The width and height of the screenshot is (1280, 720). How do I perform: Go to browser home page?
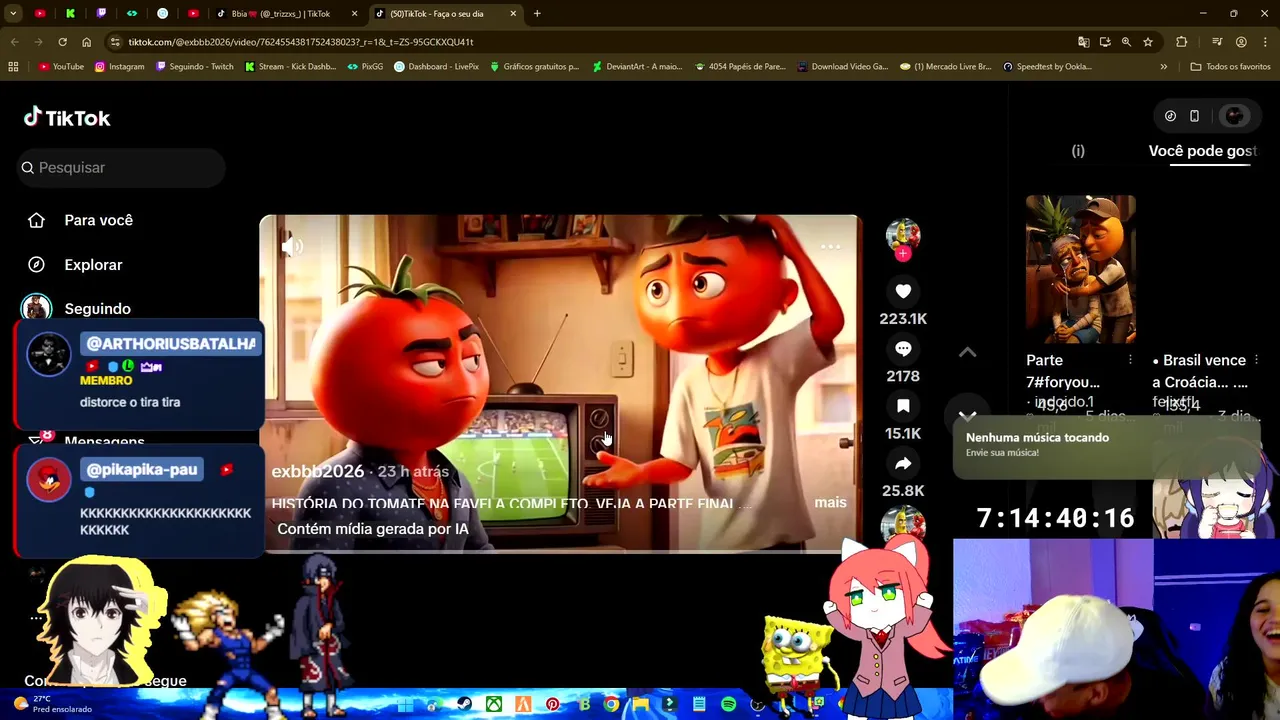86,42
